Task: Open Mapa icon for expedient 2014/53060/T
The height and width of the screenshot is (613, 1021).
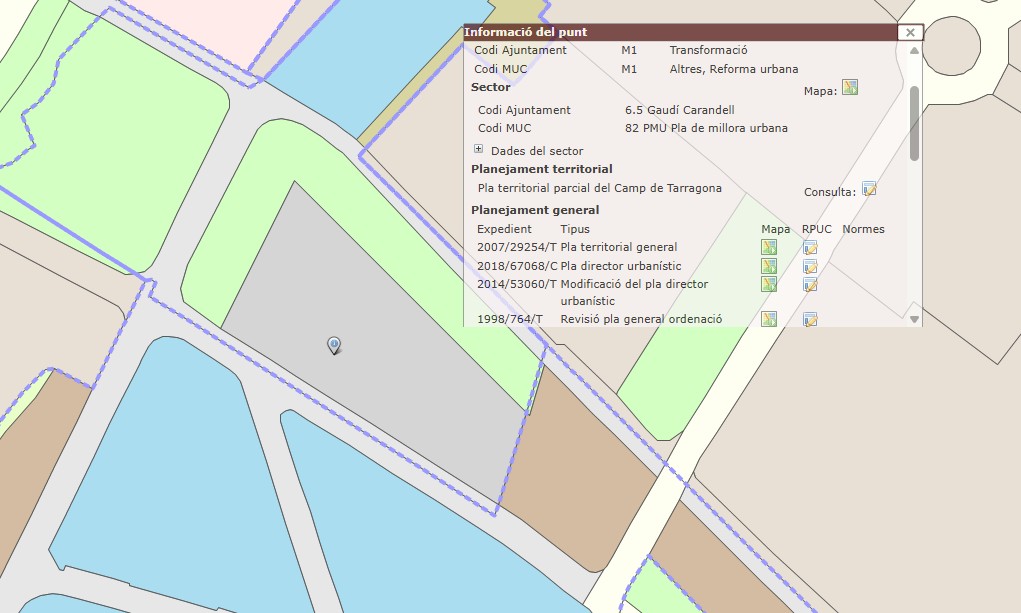Action: coord(769,284)
